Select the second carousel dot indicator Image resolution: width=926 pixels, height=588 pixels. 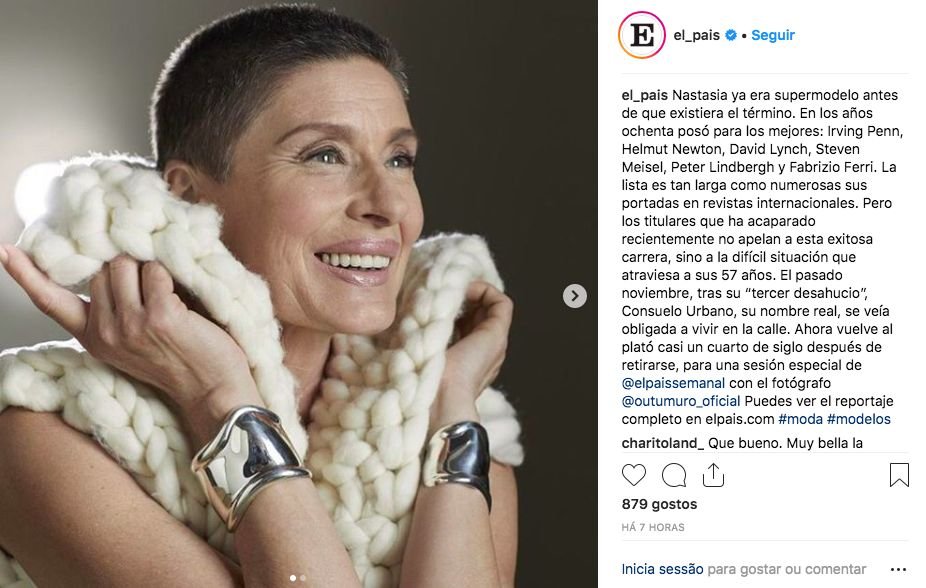point(303,578)
